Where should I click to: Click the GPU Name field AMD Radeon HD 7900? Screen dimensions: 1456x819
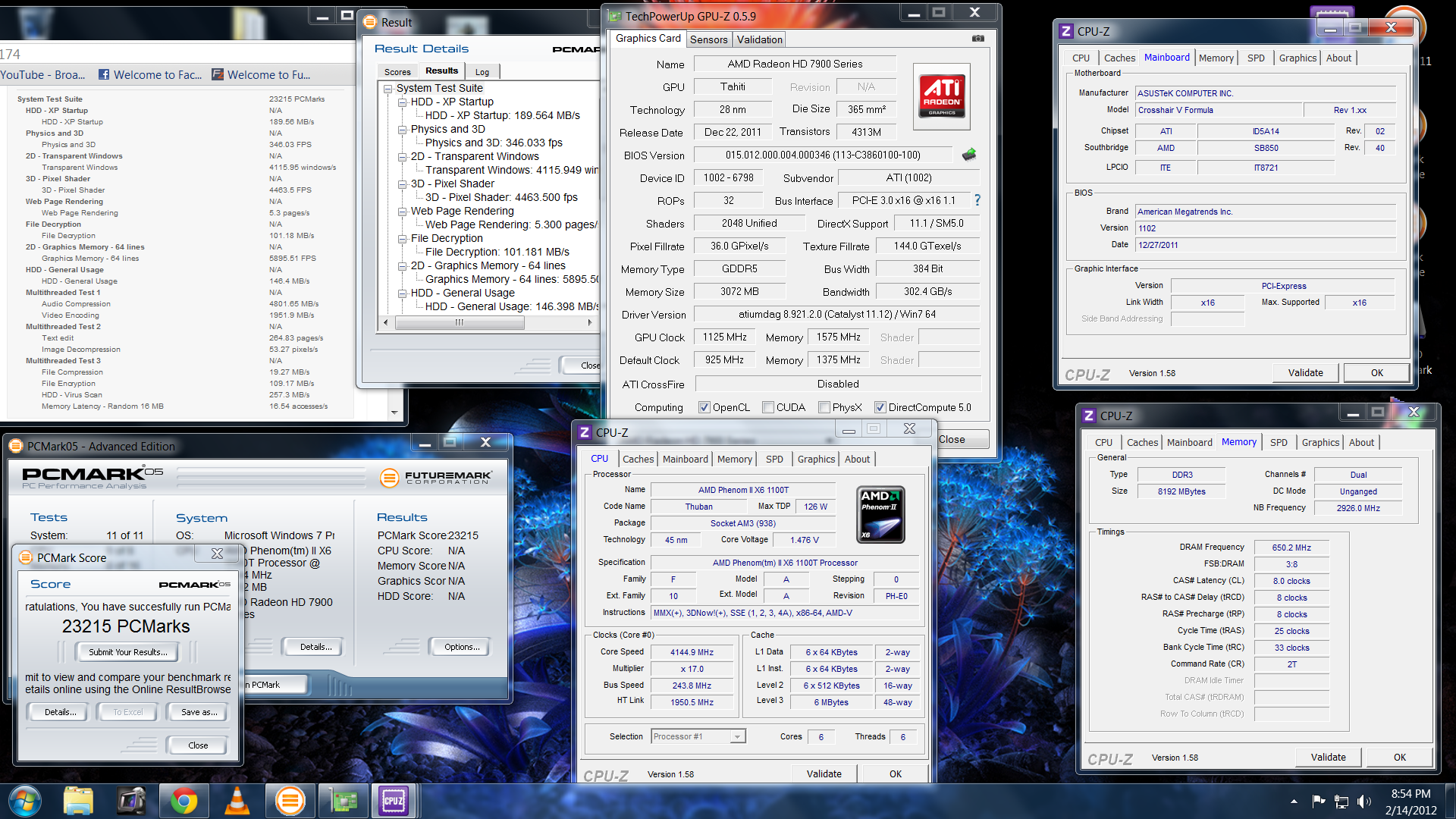pyautogui.click(x=795, y=64)
